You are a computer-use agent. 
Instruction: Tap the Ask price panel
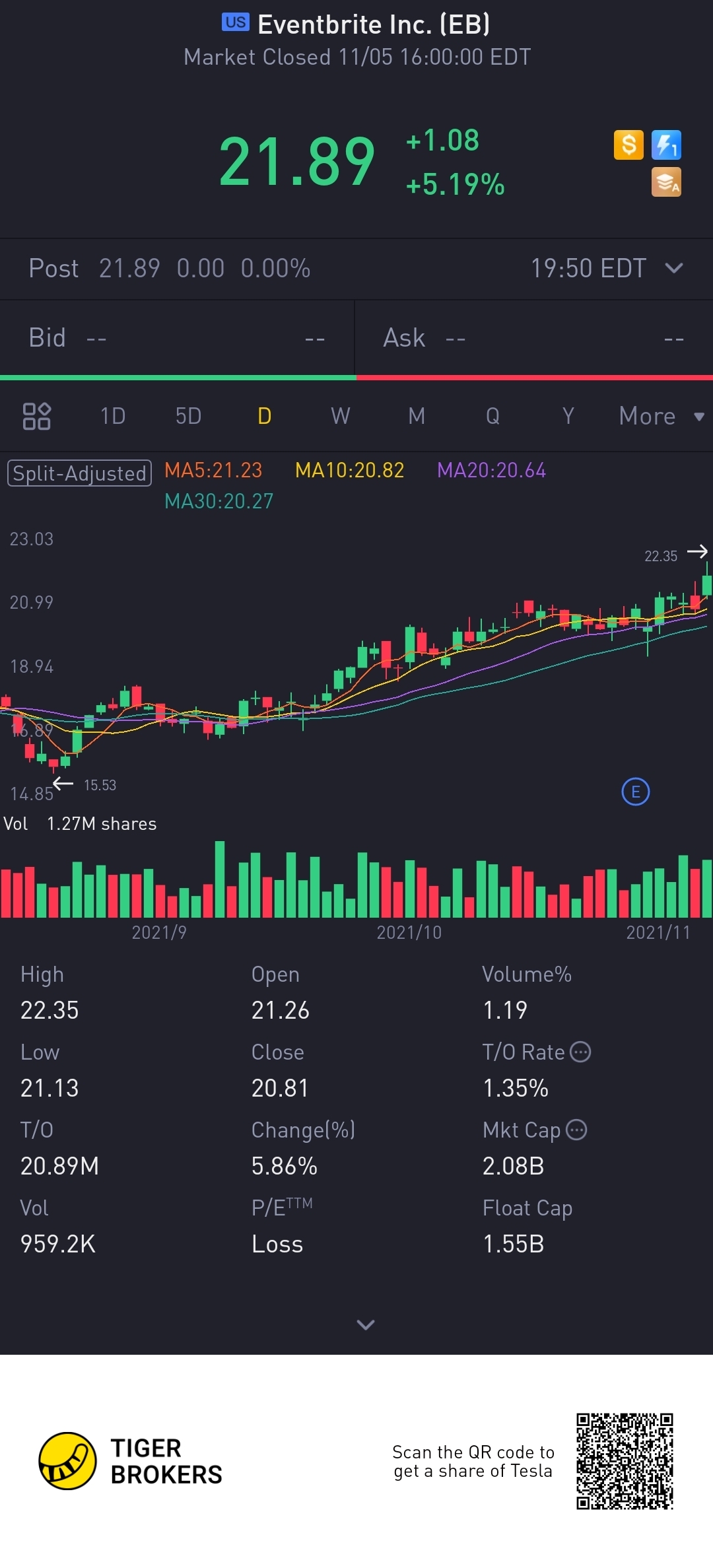[x=534, y=338]
